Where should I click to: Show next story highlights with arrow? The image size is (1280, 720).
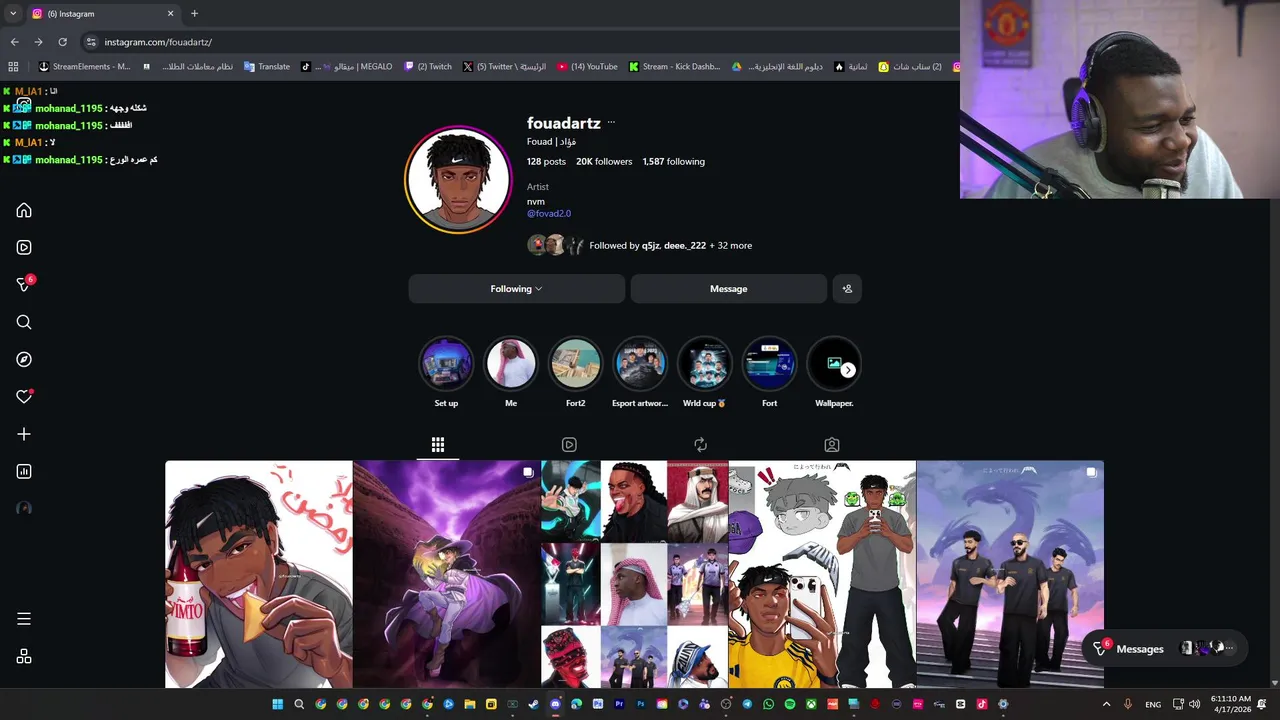coord(848,370)
